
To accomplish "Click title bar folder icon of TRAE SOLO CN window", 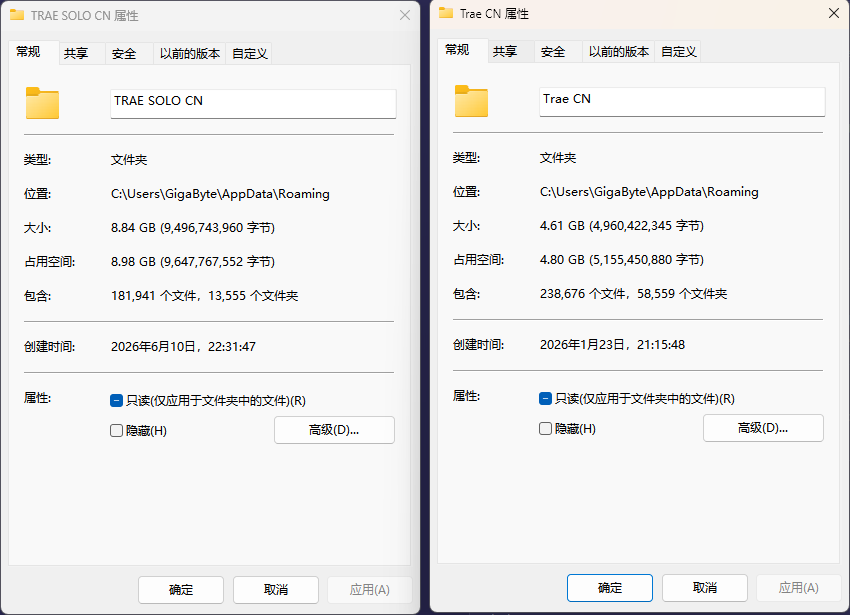I will click(17, 15).
